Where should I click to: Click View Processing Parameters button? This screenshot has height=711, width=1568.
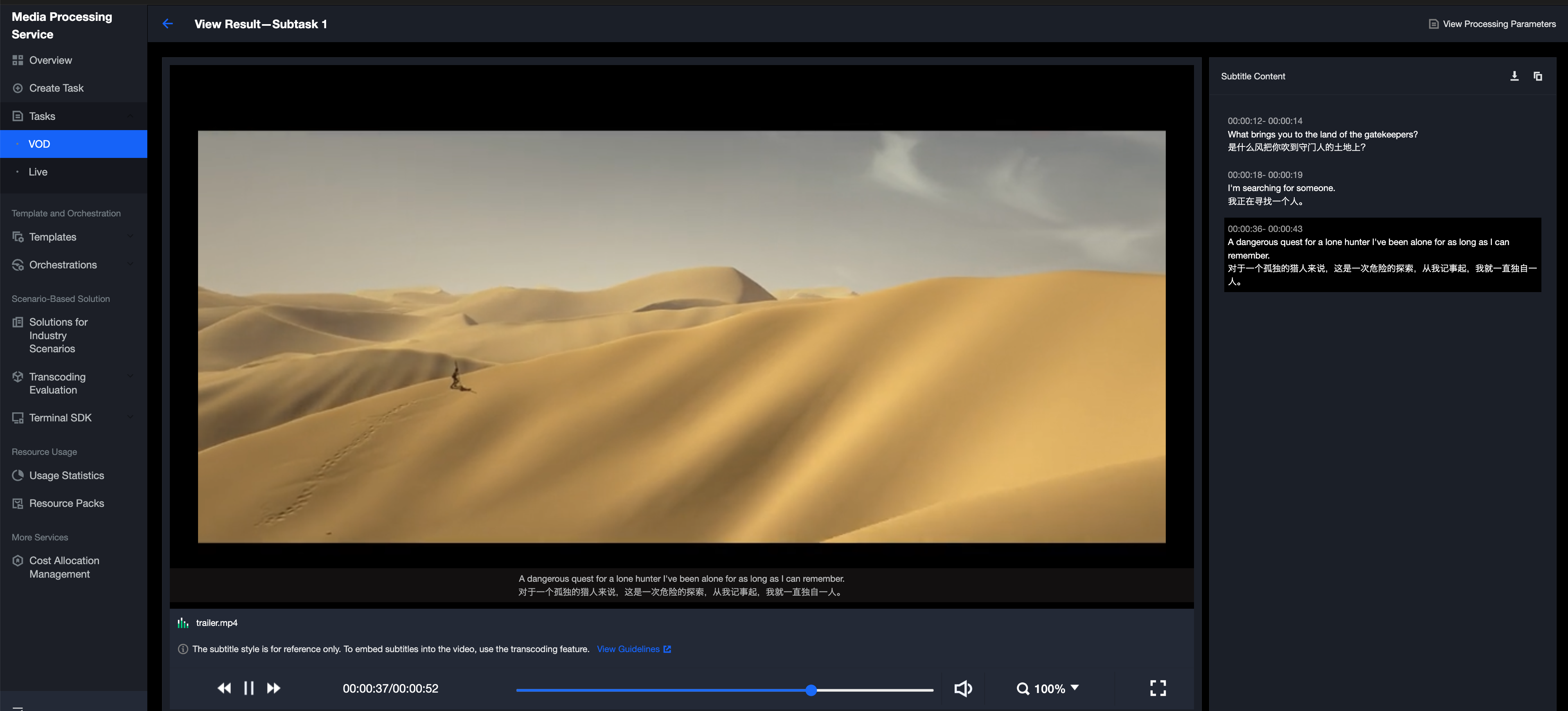point(1492,24)
